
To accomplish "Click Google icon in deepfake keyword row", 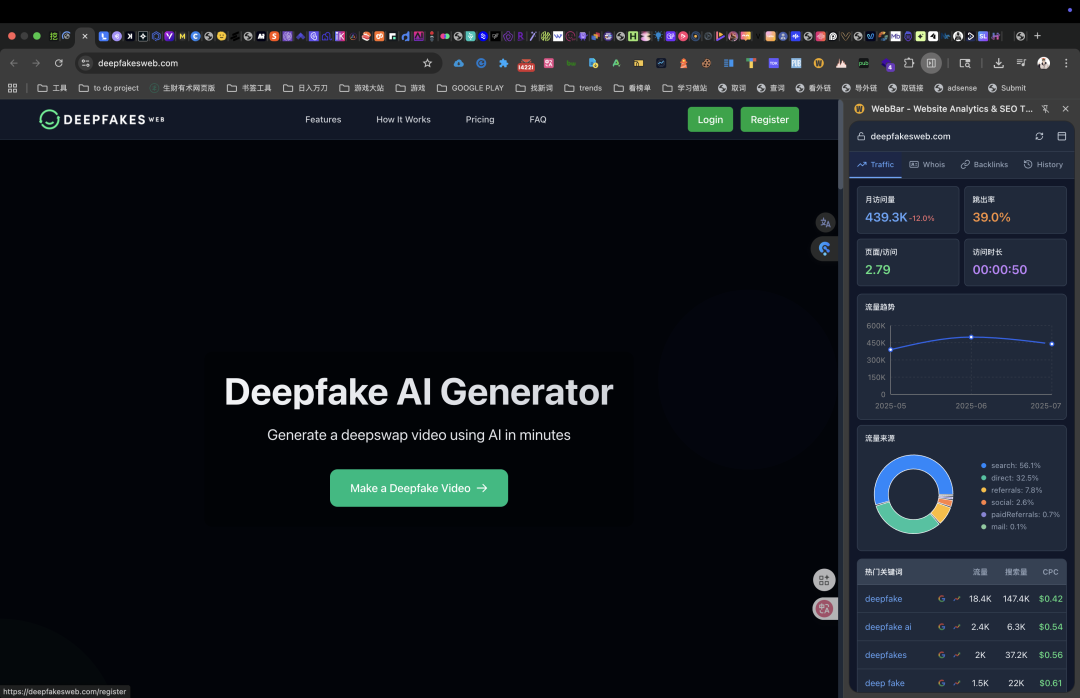I will point(942,599).
